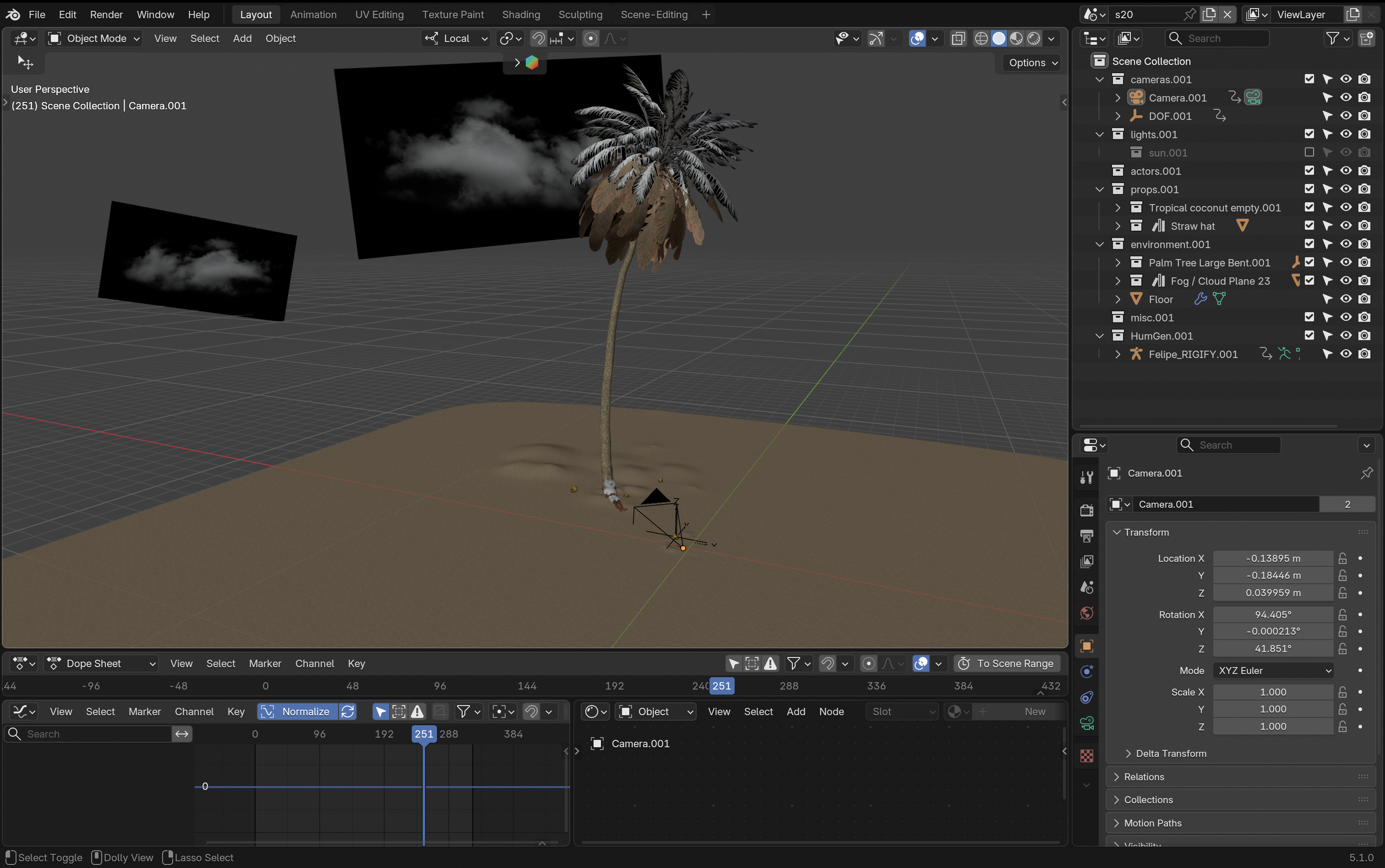The image size is (1385, 868).
Task: Open the Local transform orientation dropdown
Action: click(456, 38)
